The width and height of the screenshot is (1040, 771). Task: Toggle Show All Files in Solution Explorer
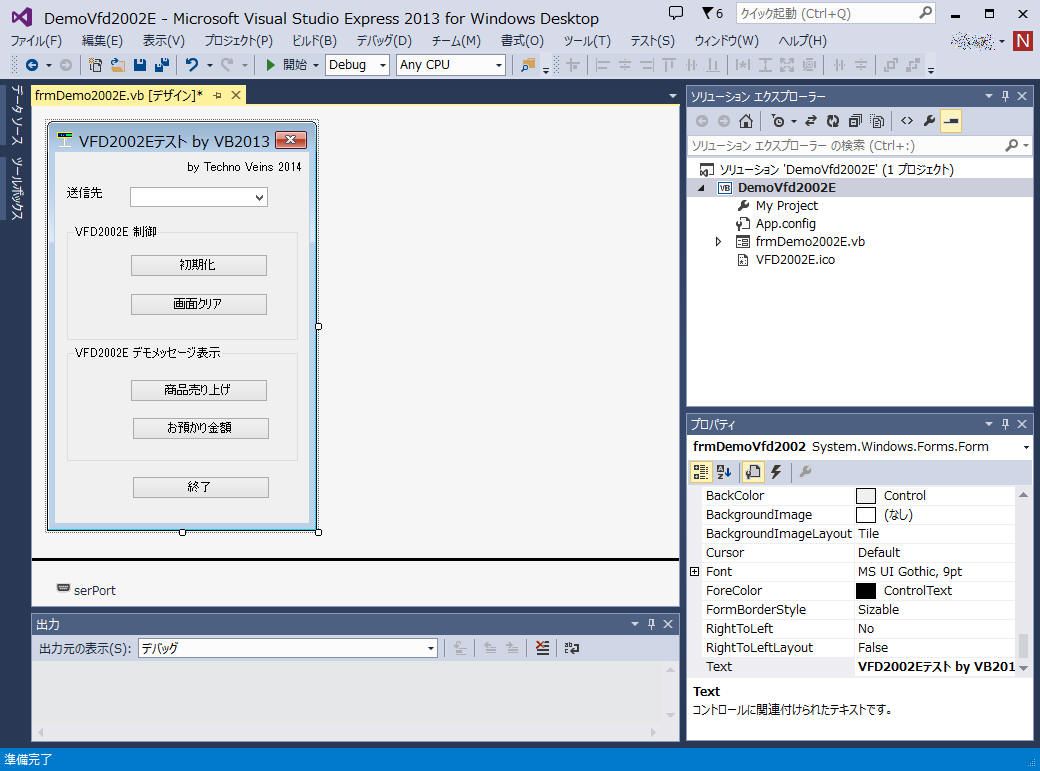coord(877,121)
